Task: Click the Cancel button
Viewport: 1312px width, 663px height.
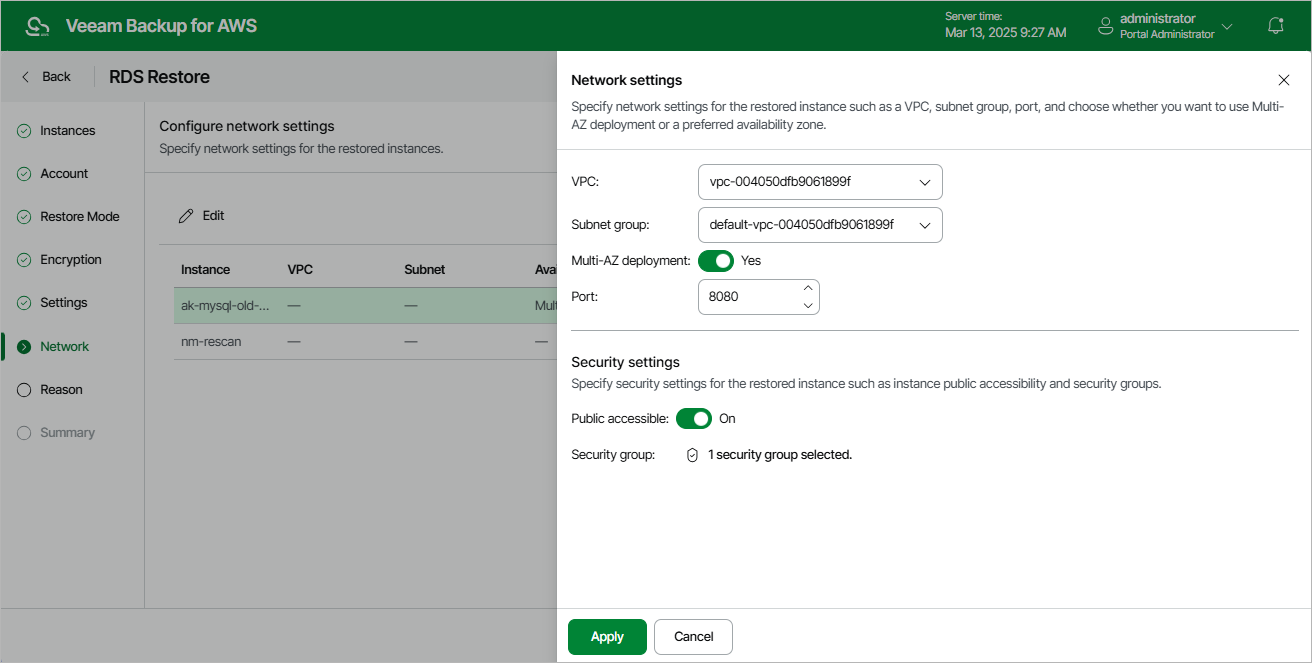Action: 693,637
